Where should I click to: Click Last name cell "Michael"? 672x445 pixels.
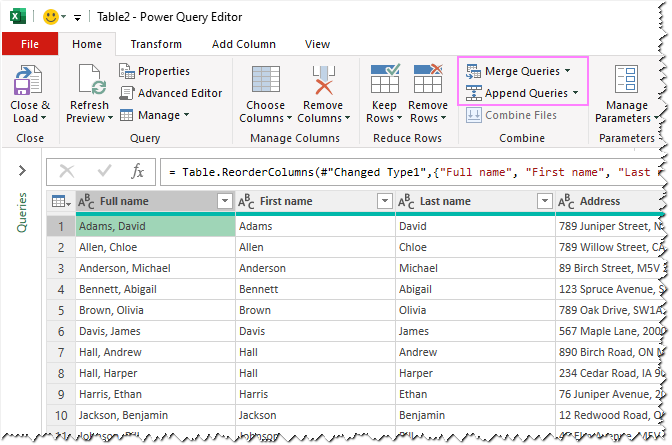pyautogui.click(x=475, y=268)
